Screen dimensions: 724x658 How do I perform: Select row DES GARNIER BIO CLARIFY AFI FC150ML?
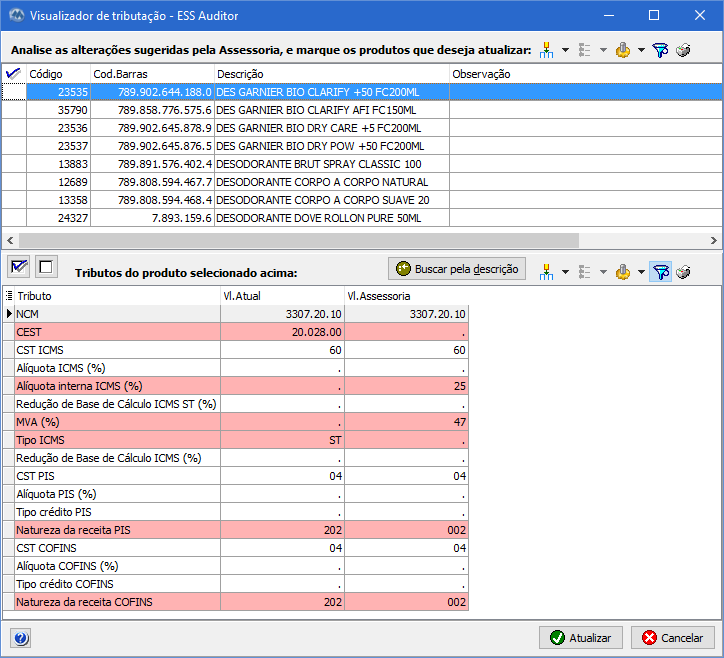[362, 110]
